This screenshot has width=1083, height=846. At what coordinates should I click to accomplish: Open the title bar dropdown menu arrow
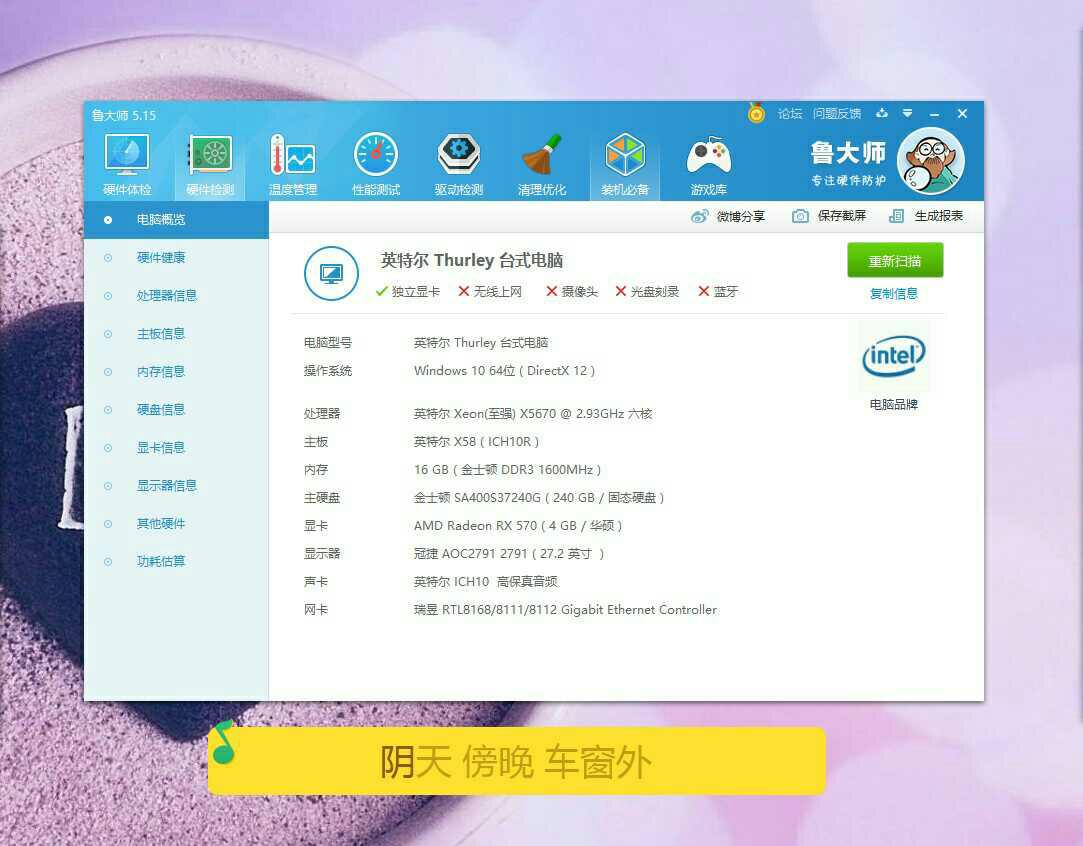[x=908, y=114]
